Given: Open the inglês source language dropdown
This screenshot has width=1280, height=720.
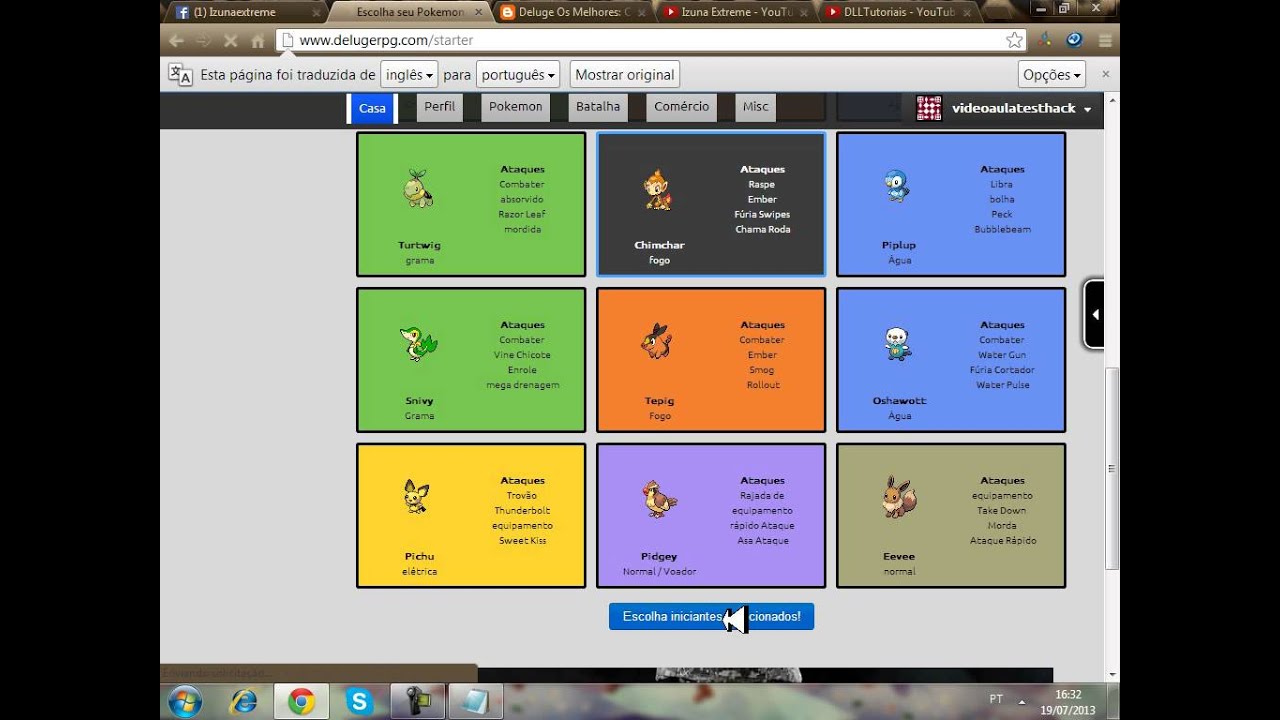Looking at the screenshot, I should (x=410, y=75).
